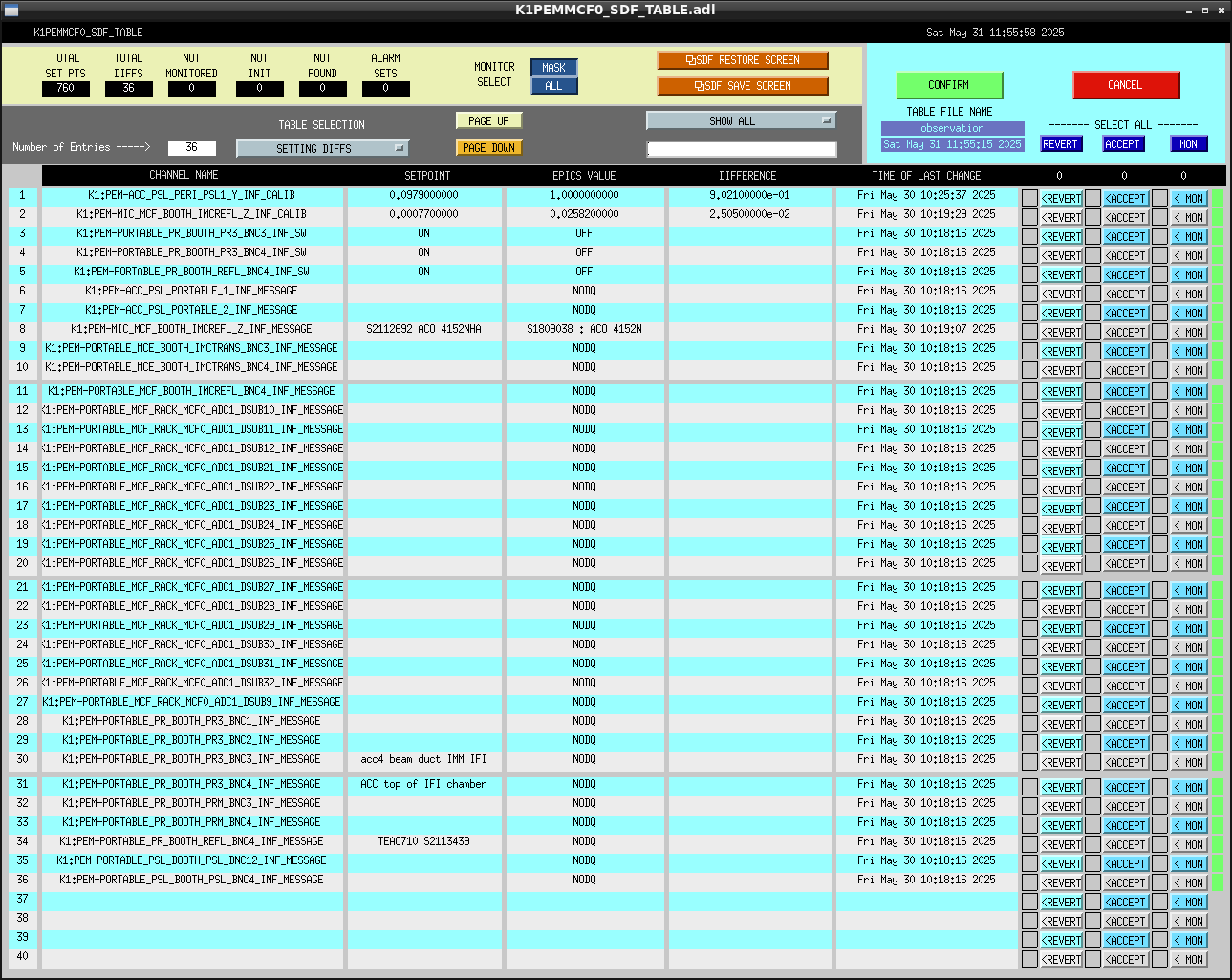This screenshot has height=980, width=1232.
Task: Revert row 36 PSL_BNC4_INF_MESSAGE
Action: [1061, 883]
